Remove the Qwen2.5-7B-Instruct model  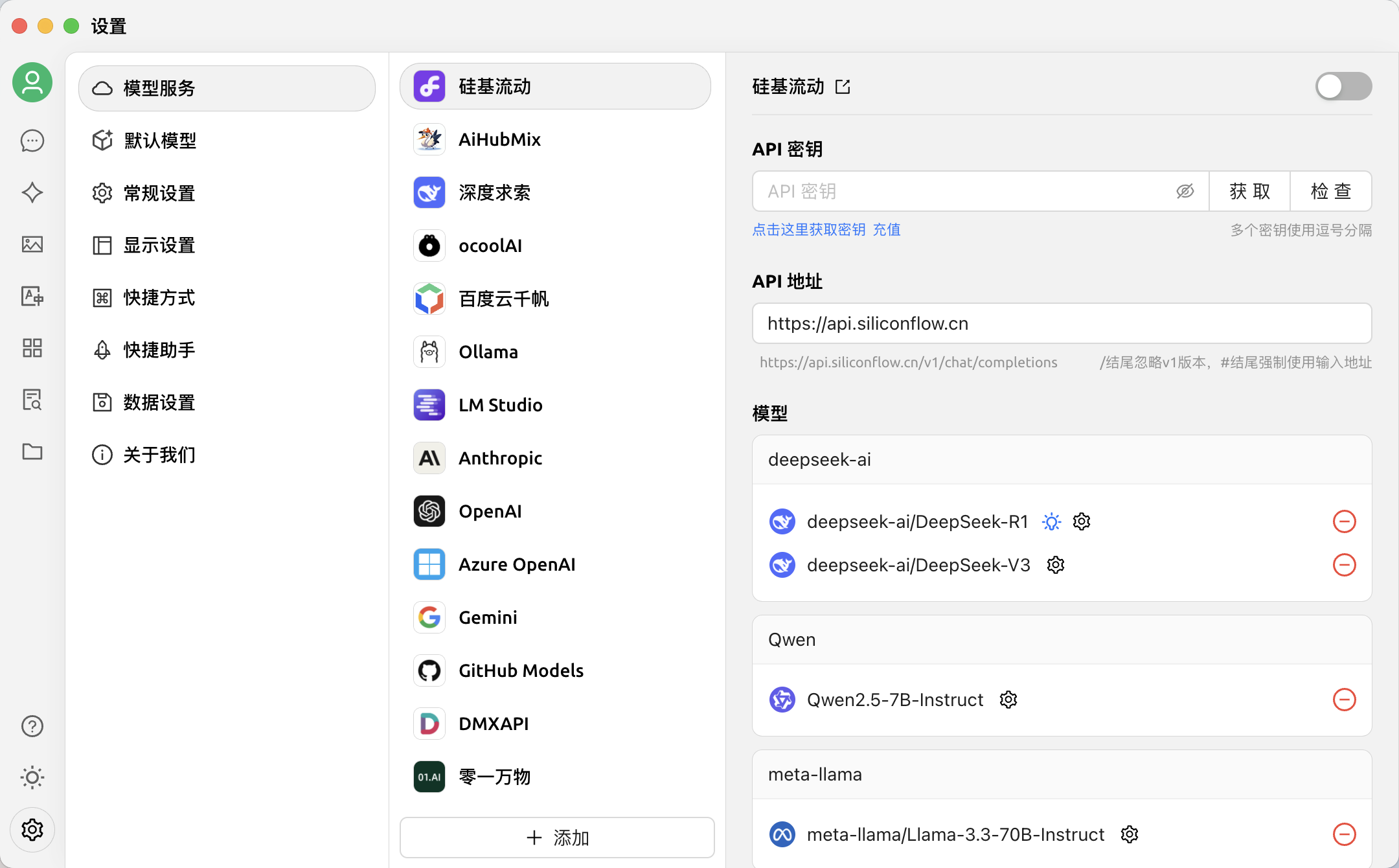click(1345, 700)
